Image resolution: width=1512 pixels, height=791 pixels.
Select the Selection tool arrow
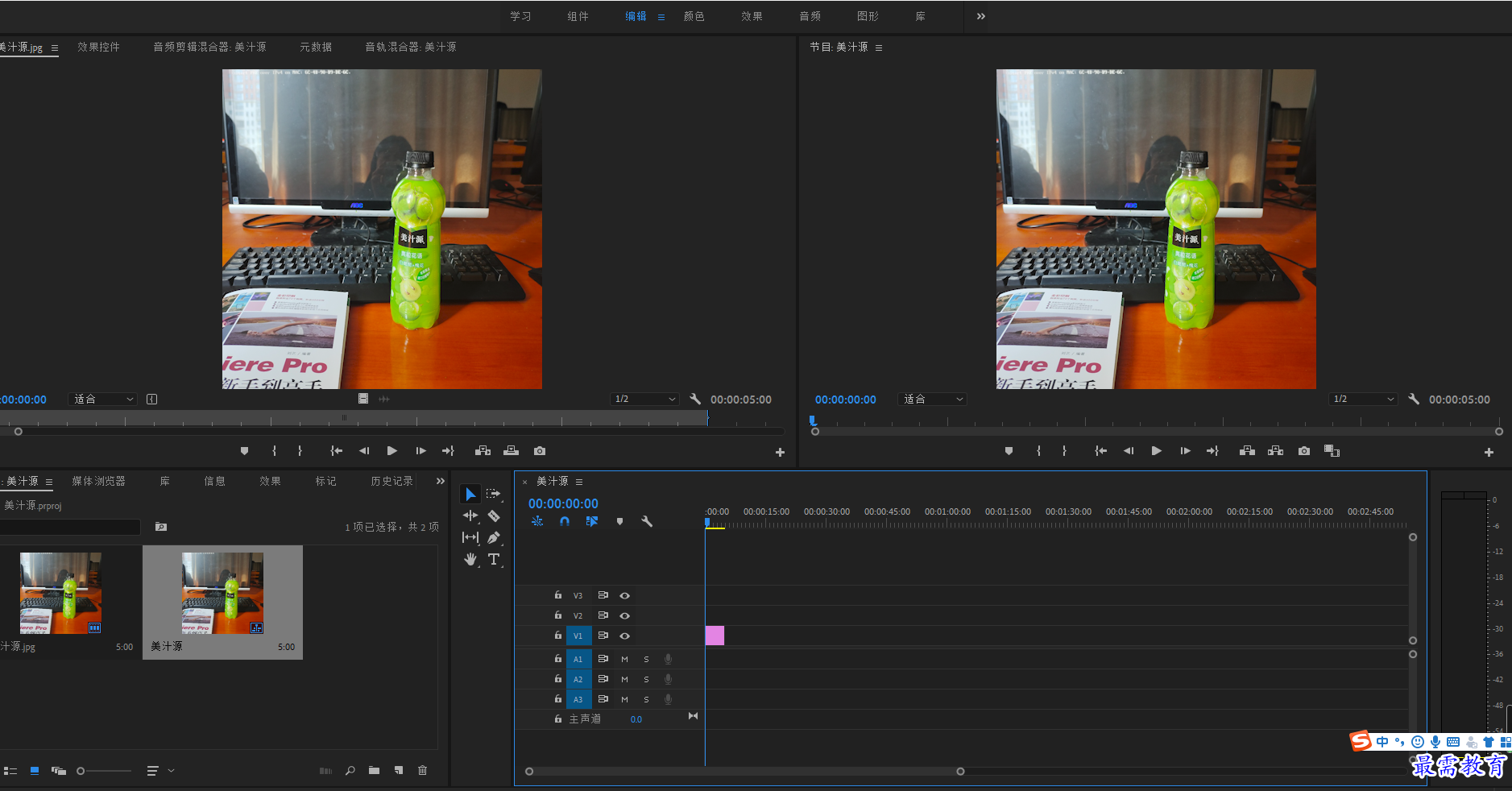point(470,494)
